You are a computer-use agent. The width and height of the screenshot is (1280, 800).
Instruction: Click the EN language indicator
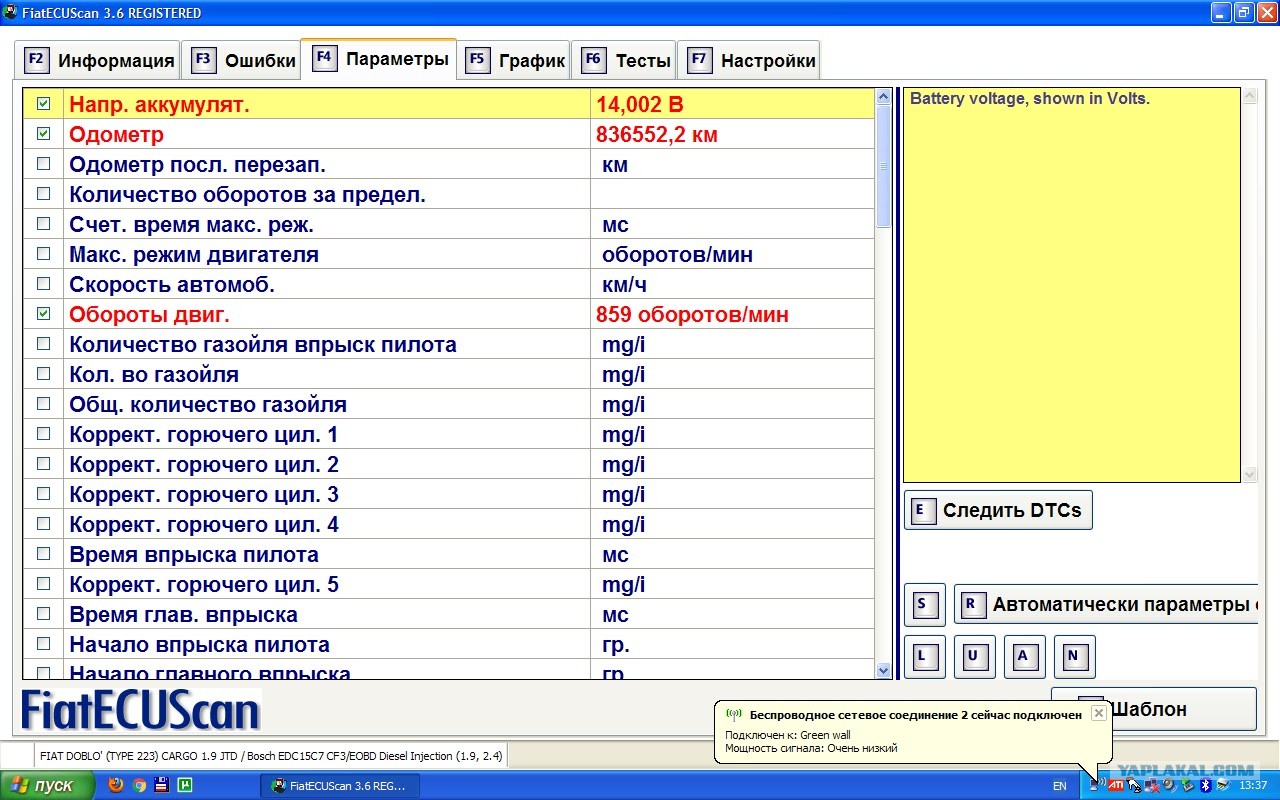tap(1059, 786)
